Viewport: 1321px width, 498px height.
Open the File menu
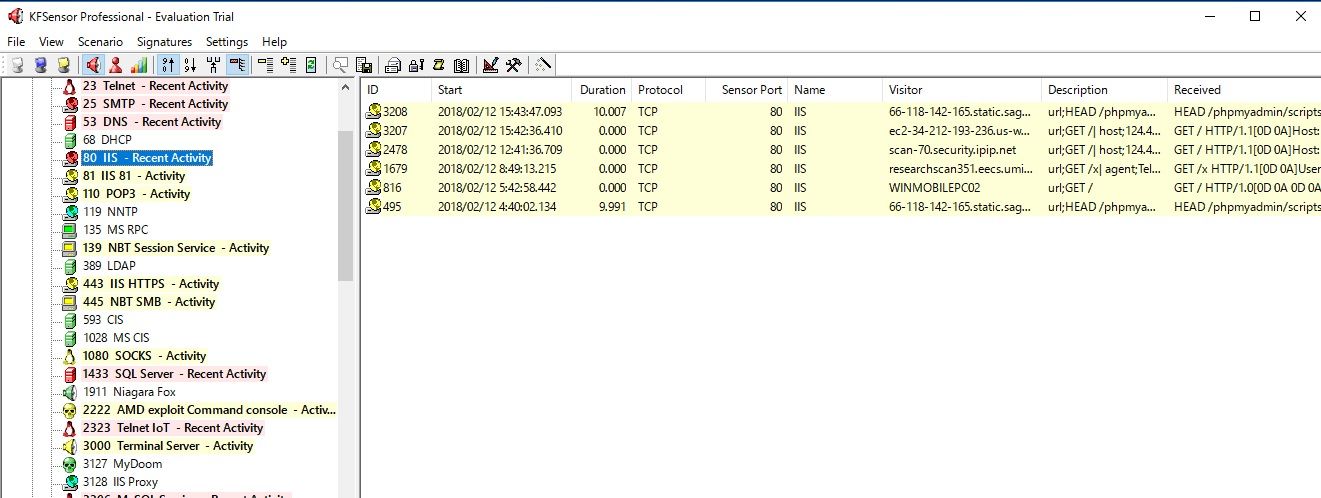pyautogui.click(x=16, y=42)
